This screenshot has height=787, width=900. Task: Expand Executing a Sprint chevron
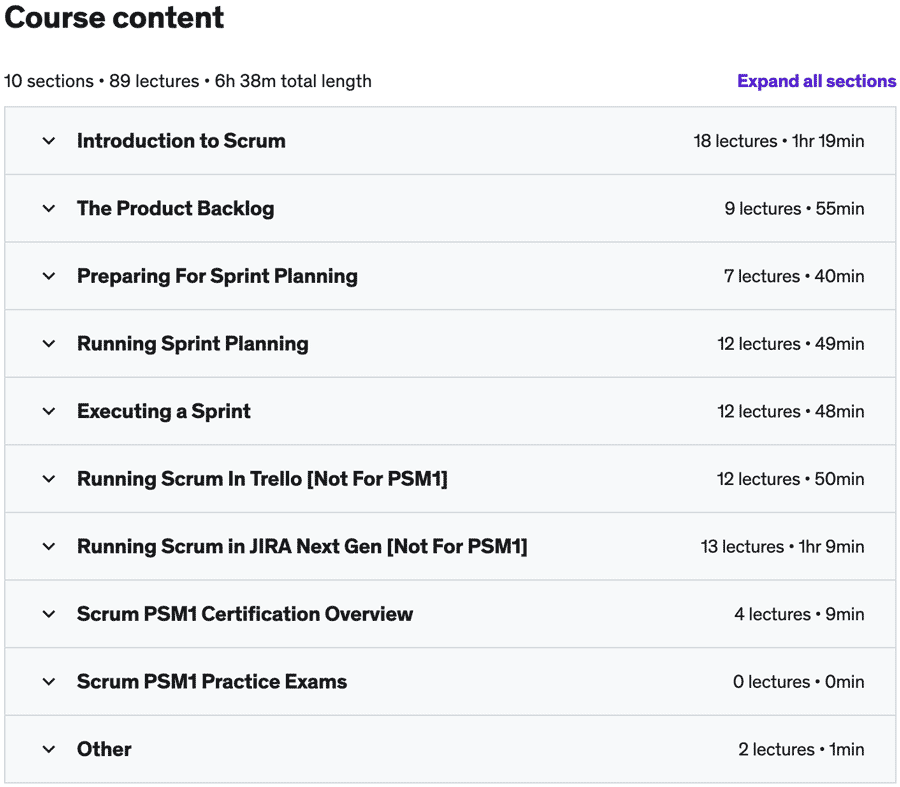49,411
